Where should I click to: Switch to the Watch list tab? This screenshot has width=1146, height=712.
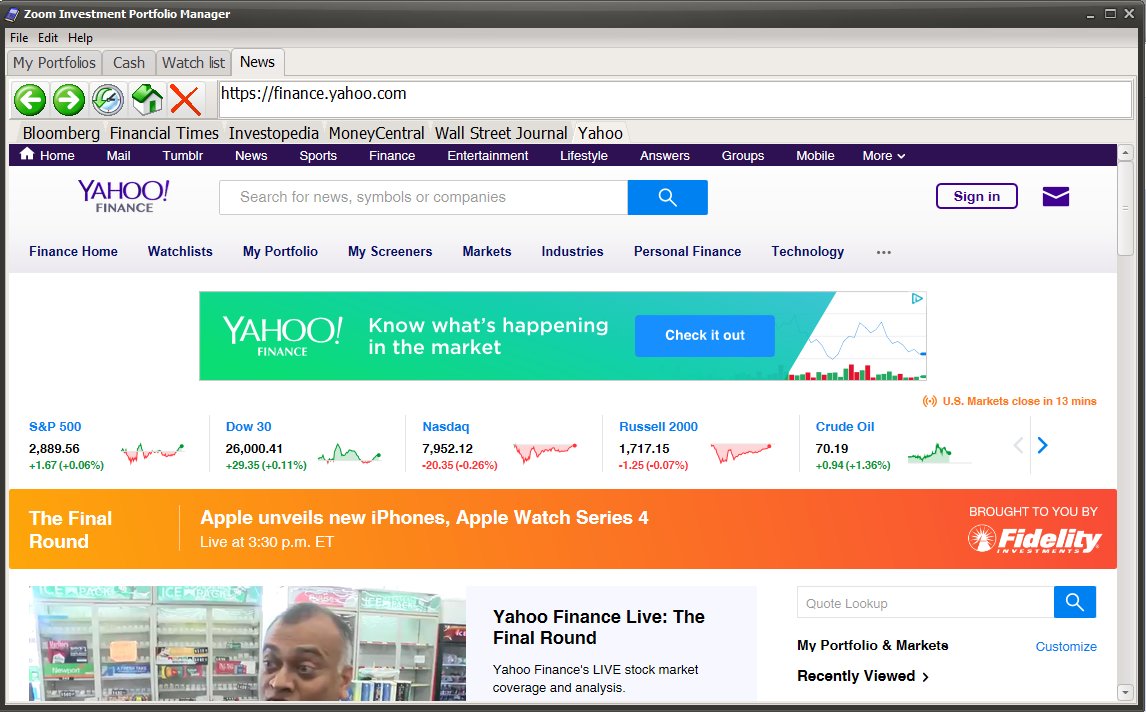click(193, 63)
